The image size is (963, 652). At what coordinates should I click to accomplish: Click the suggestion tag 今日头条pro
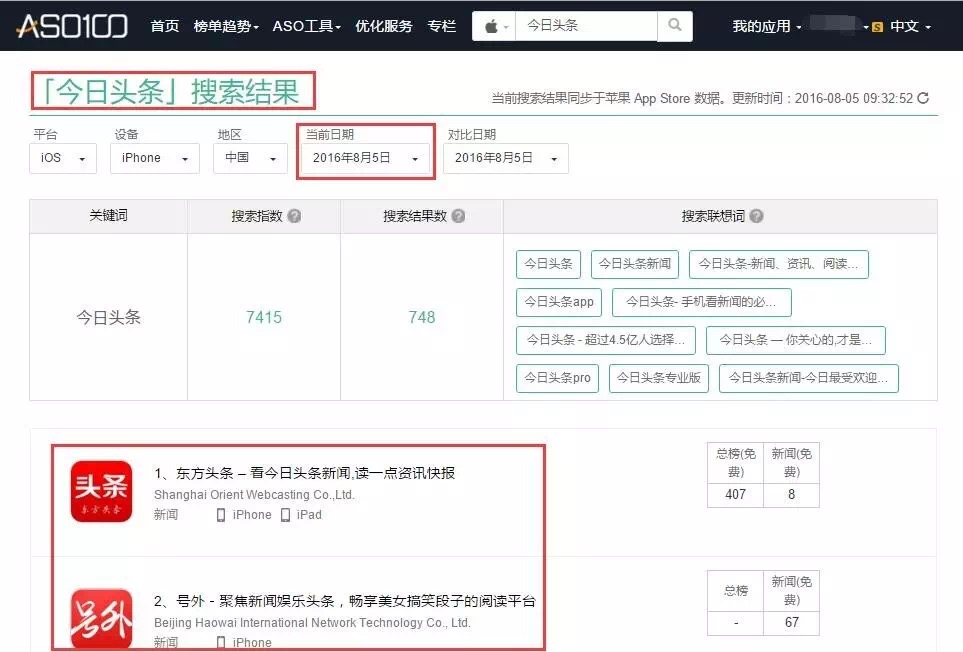558,378
